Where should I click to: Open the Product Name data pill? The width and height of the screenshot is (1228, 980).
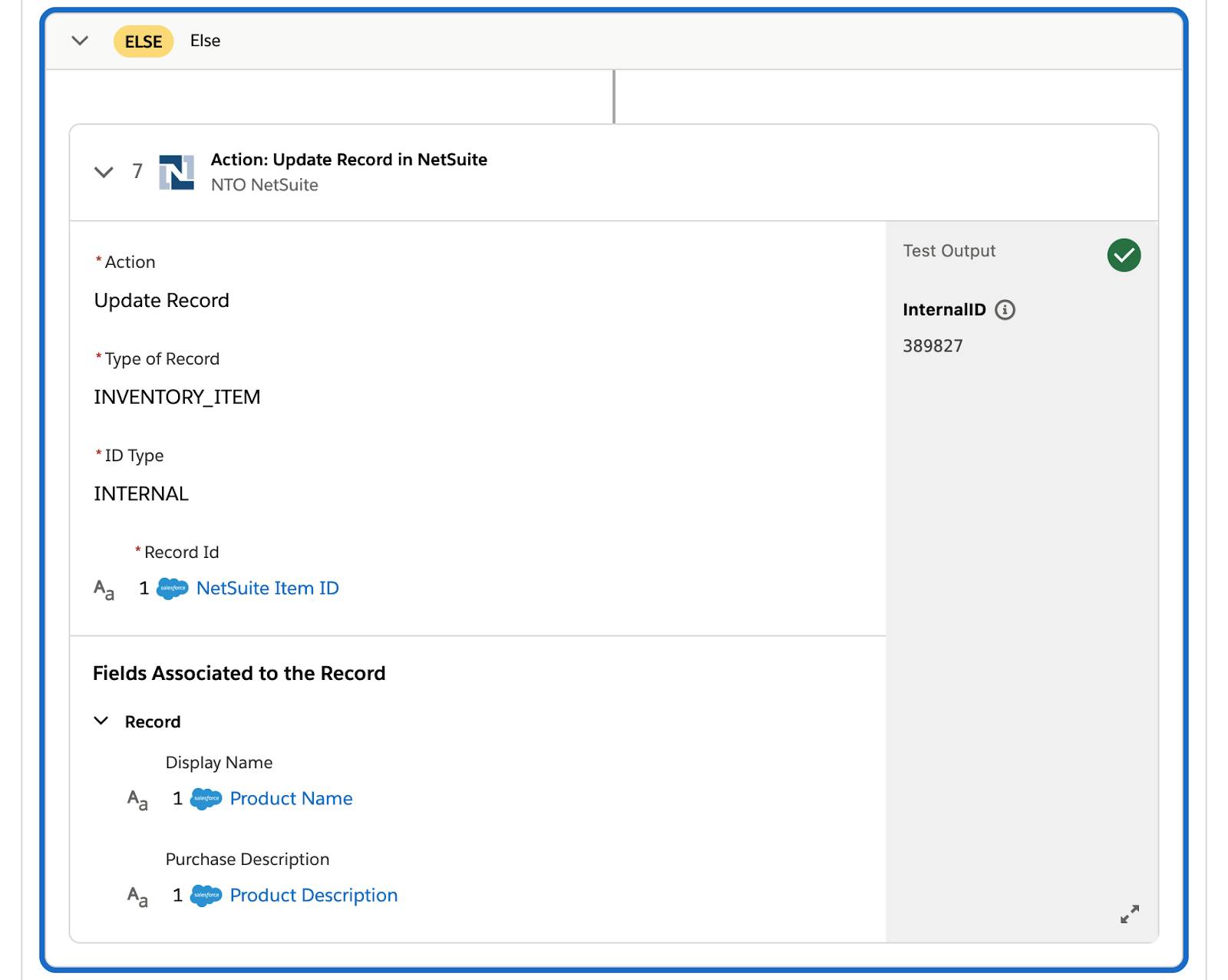click(x=292, y=799)
